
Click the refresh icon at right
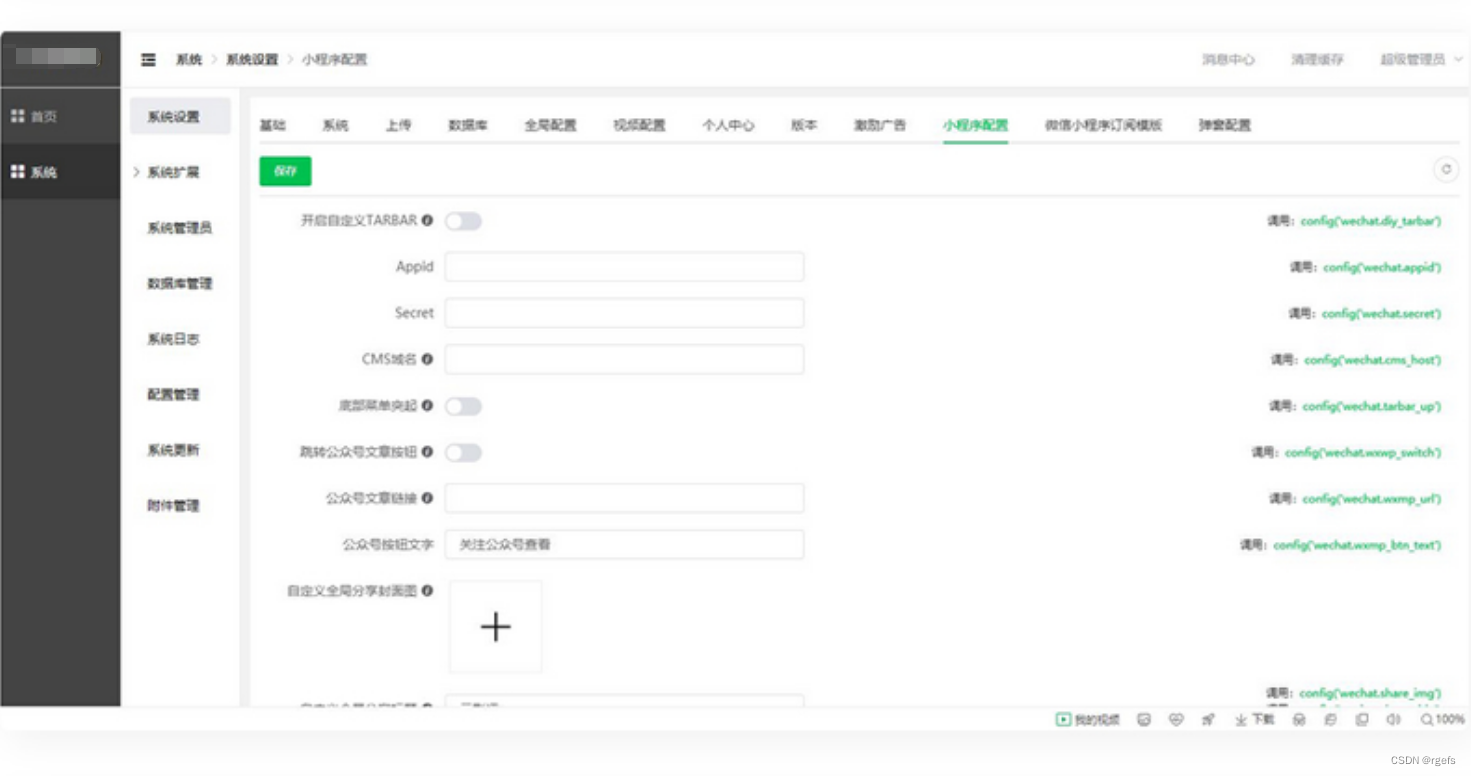(1445, 170)
